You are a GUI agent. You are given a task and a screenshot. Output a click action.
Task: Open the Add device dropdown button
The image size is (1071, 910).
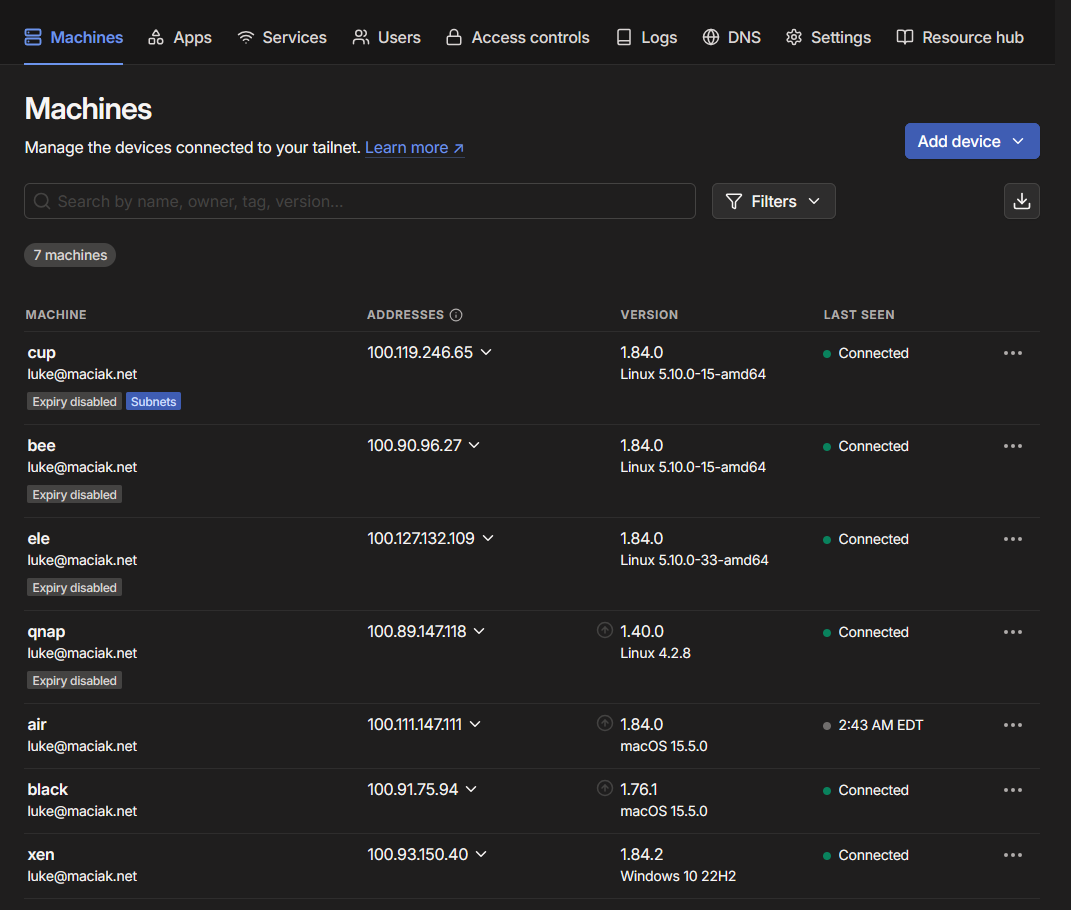[x=971, y=141]
